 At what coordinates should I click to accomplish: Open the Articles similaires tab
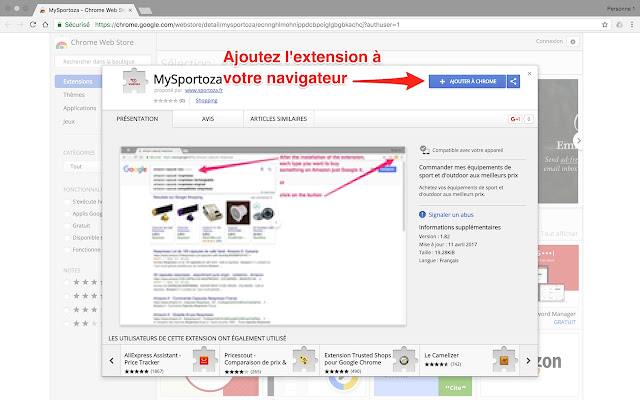click(278, 119)
